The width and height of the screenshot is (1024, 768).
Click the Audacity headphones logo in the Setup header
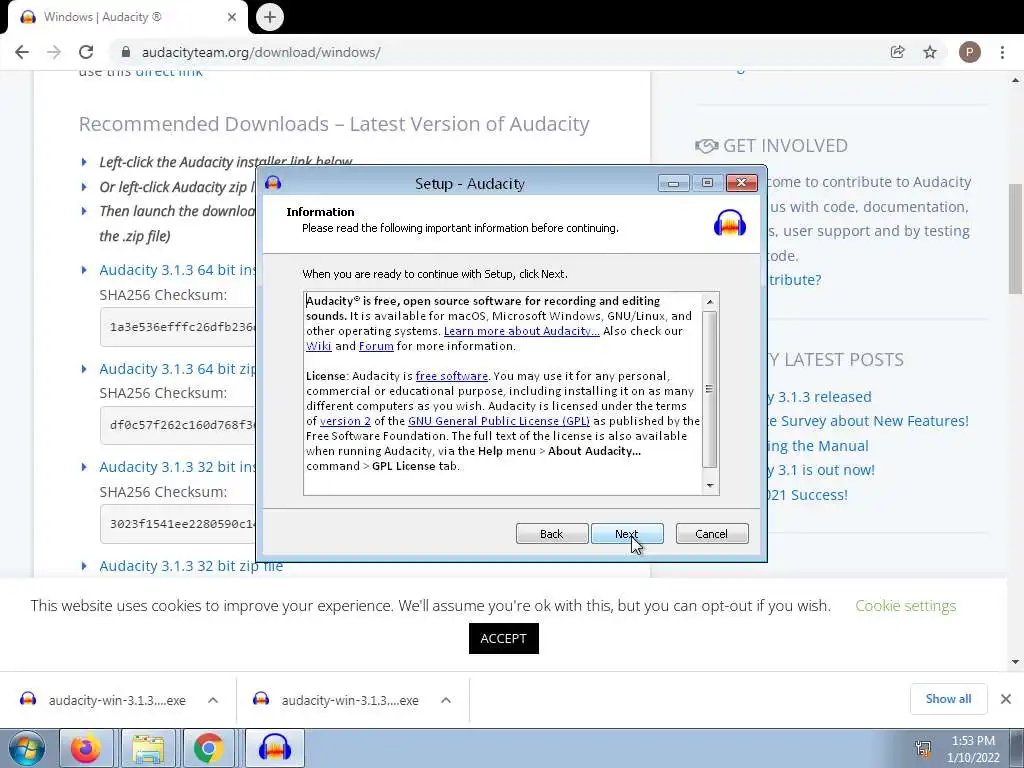pyautogui.click(x=730, y=223)
